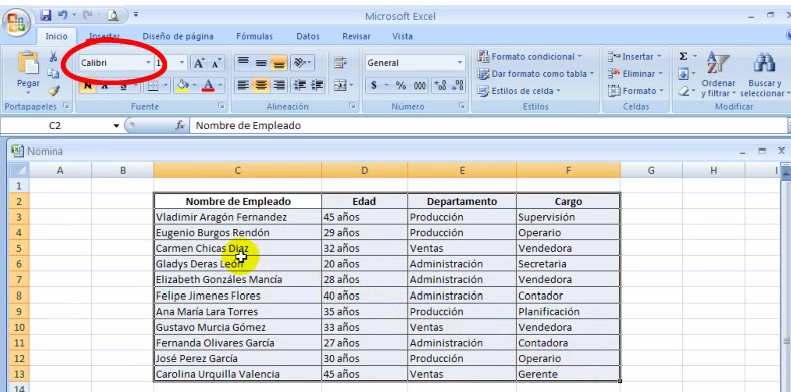The width and height of the screenshot is (791, 392).
Task: Expand the Name Box dropdown arrow
Action: [x=117, y=126]
